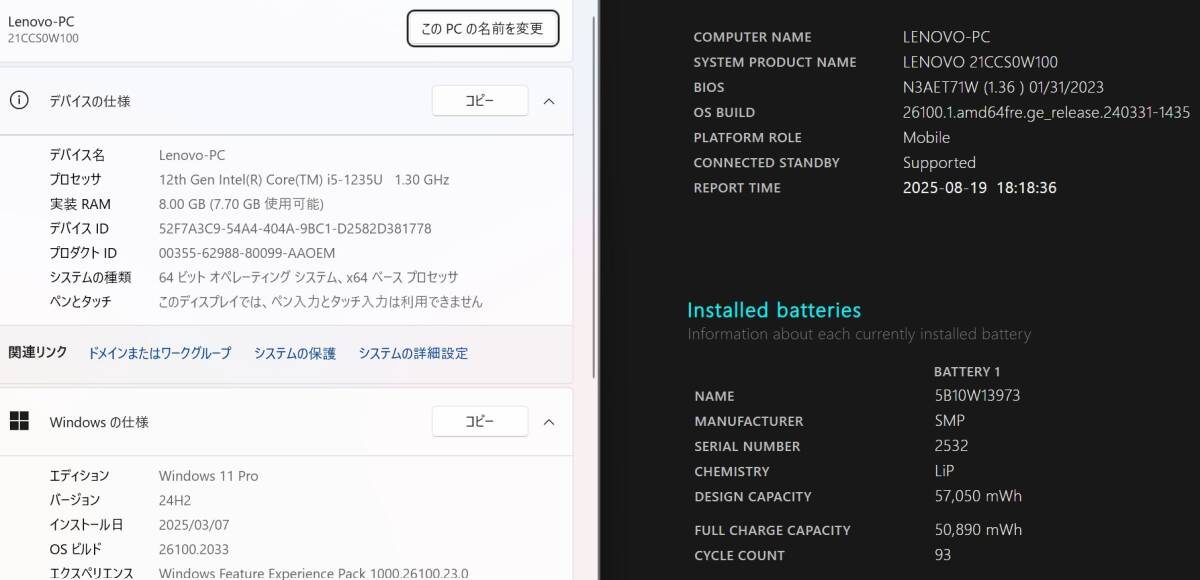The width and height of the screenshot is (1200, 580).
Task: Open the システムの詳細設定 link
Action: pyautogui.click(x=413, y=353)
